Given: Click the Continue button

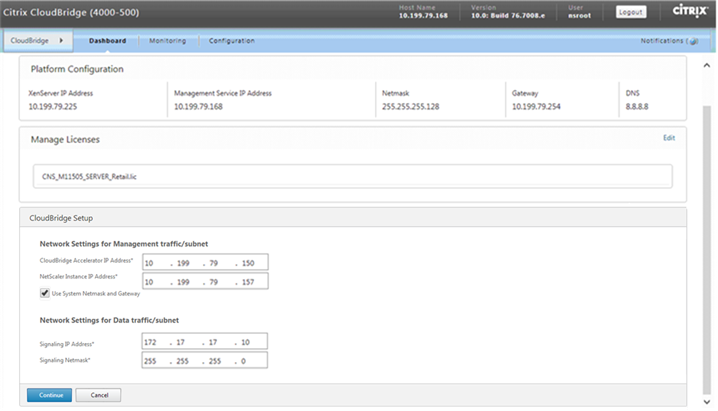Looking at the screenshot, I should 49,395.
